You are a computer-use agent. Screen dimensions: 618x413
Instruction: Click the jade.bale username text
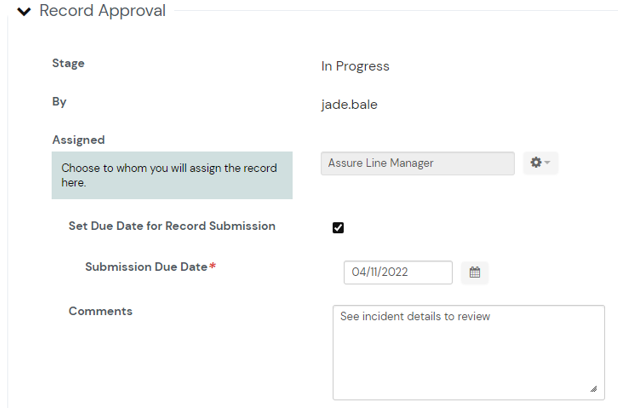(x=349, y=104)
